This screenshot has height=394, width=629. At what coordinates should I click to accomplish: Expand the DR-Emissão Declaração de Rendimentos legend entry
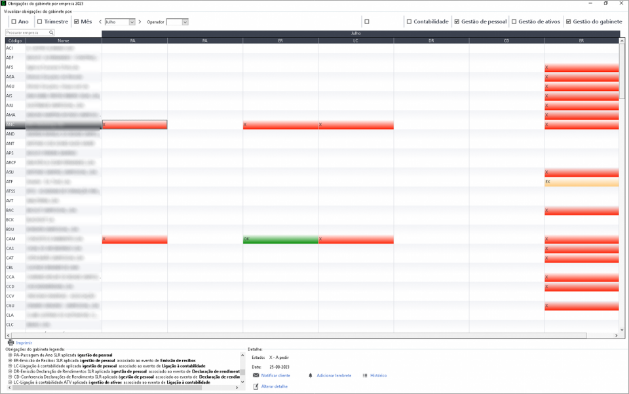click(x=10, y=372)
